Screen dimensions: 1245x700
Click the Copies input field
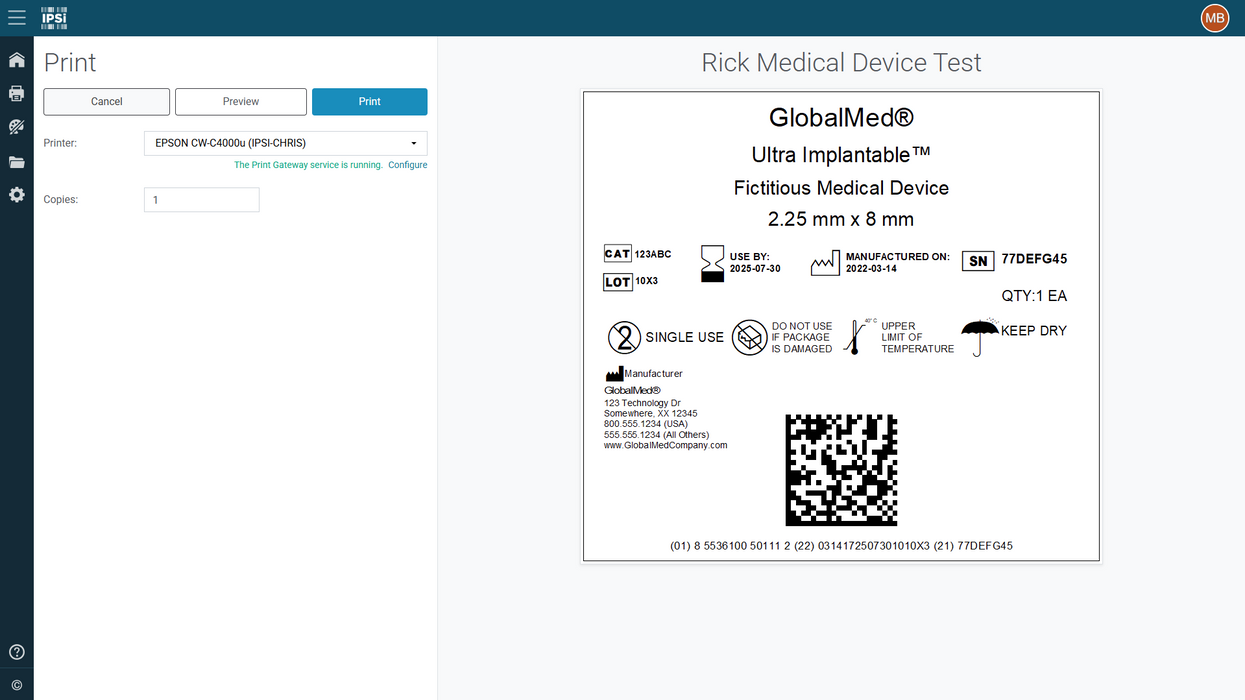pos(202,200)
